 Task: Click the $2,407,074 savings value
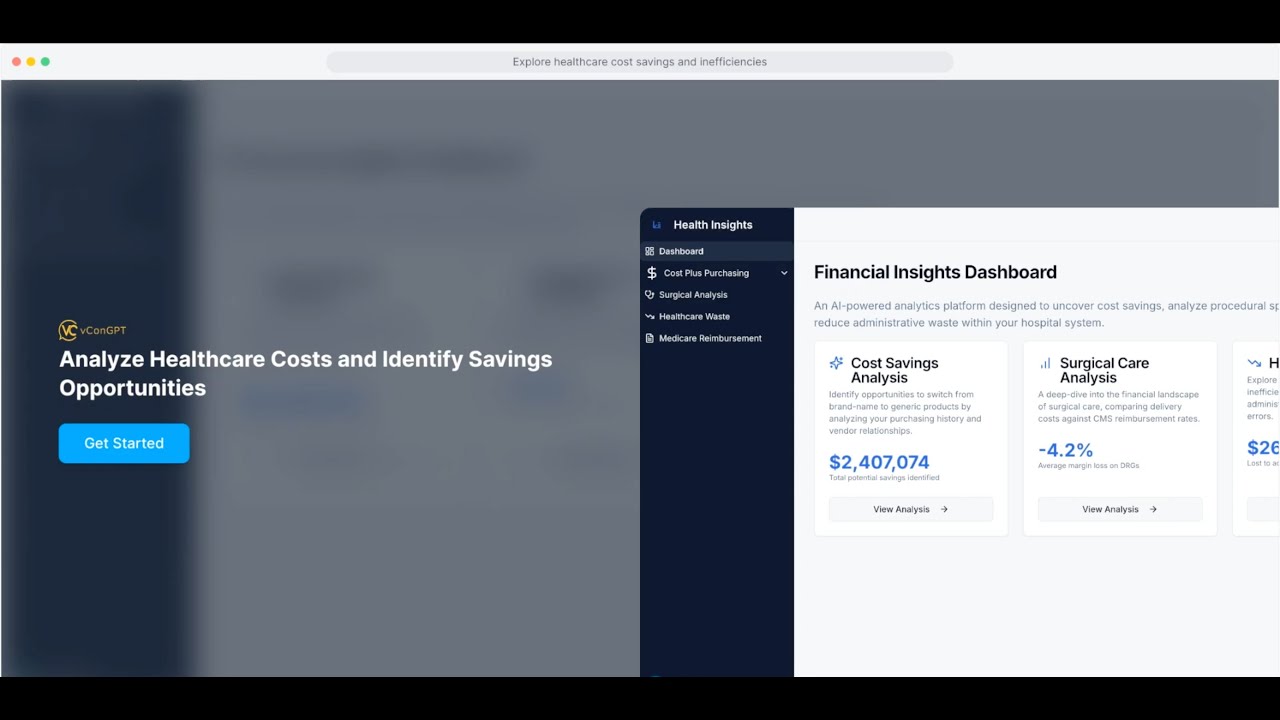pos(879,462)
